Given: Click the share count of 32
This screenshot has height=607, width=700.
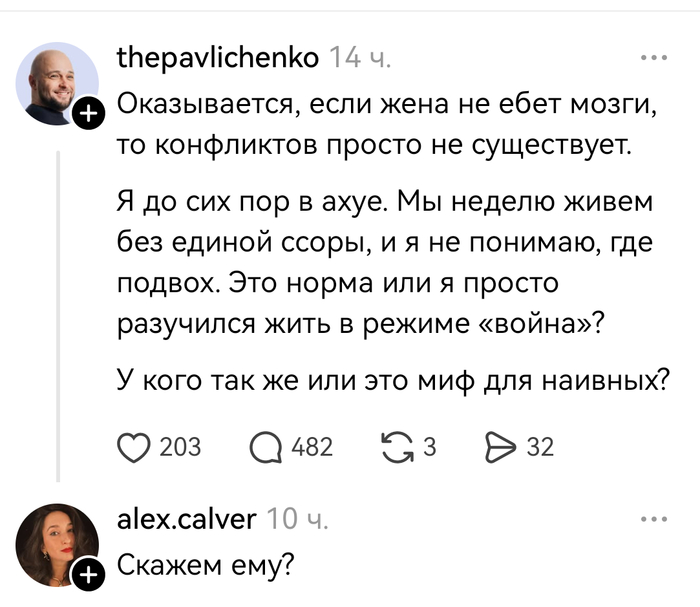Looking at the screenshot, I should pyautogui.click(x=540, y=446).
